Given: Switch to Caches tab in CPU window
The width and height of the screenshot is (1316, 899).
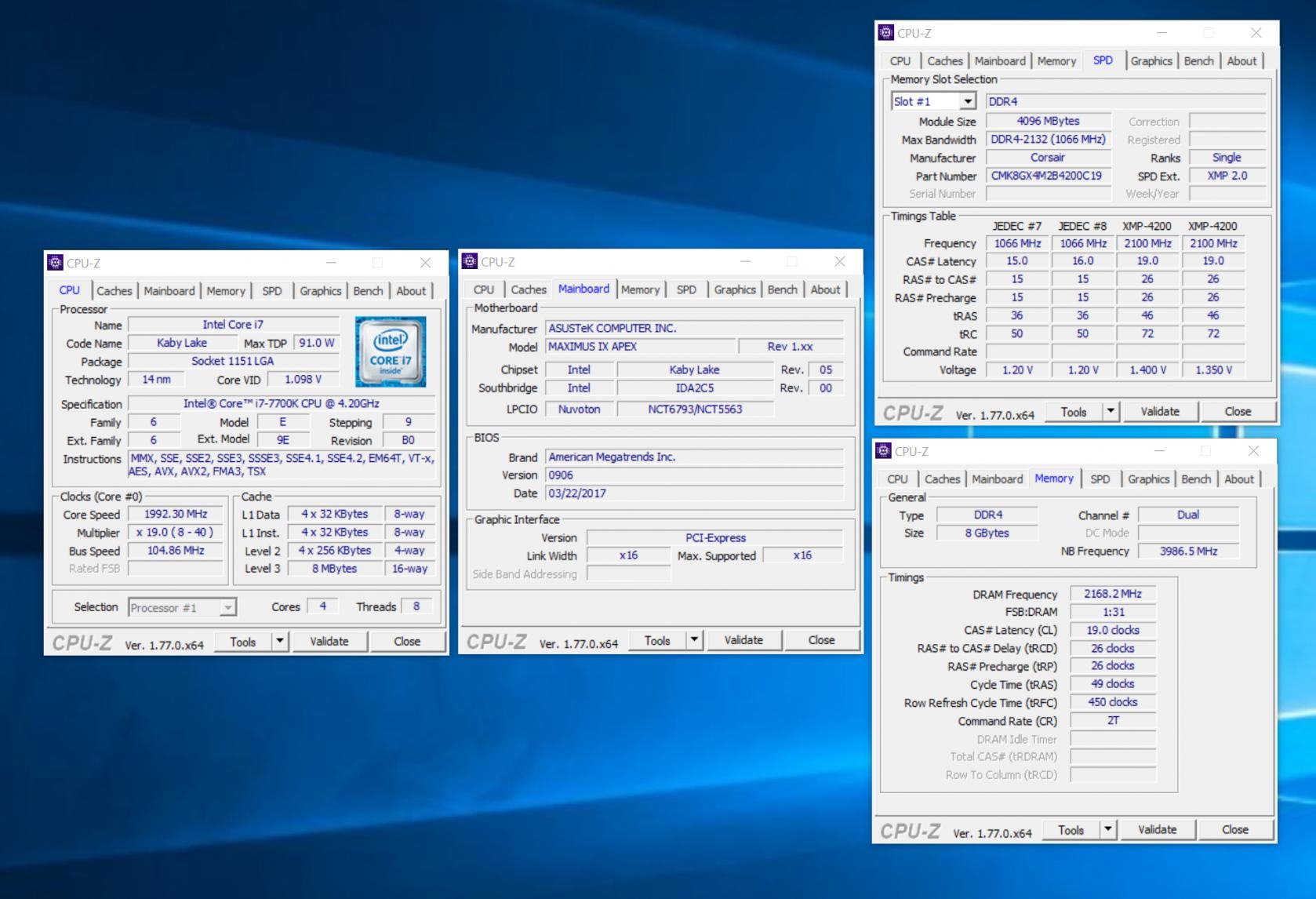Looking at the screenshot, I should 115,290.
